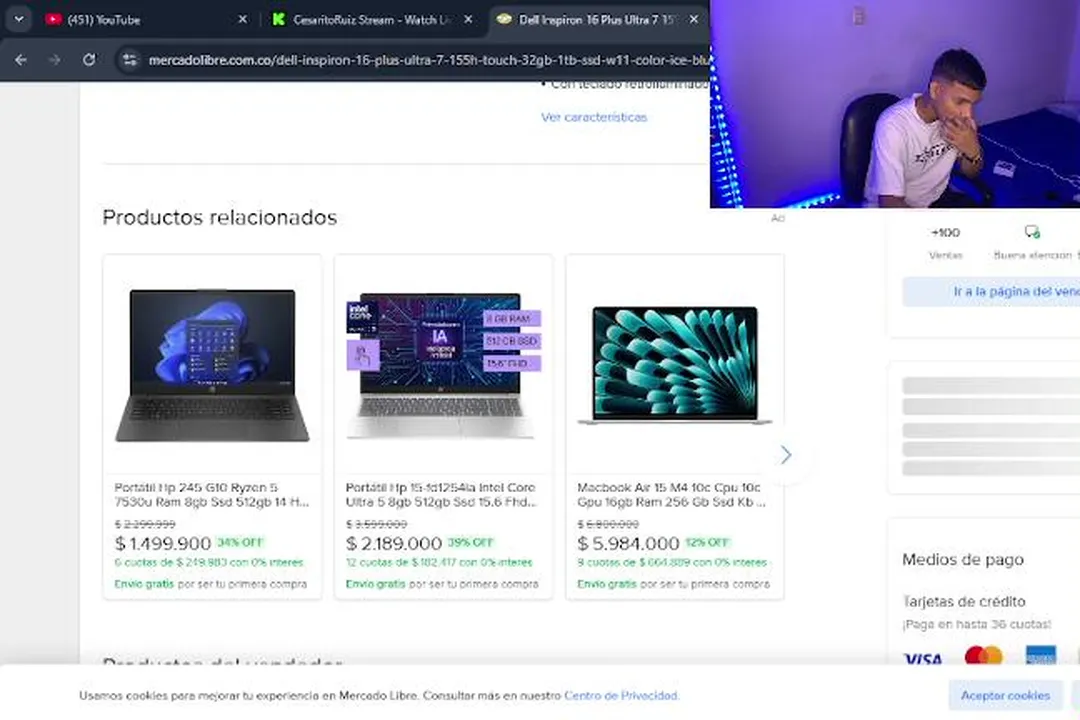Open the HP 245 G10 laptop image
The width and height of the screenshot is (1080, 720).
point(212,364)
